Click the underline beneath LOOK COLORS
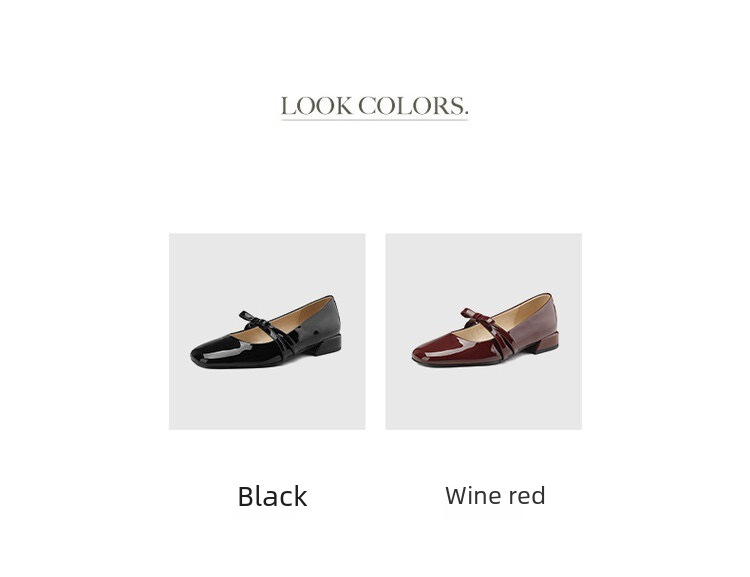 click(x=374, y=120)
